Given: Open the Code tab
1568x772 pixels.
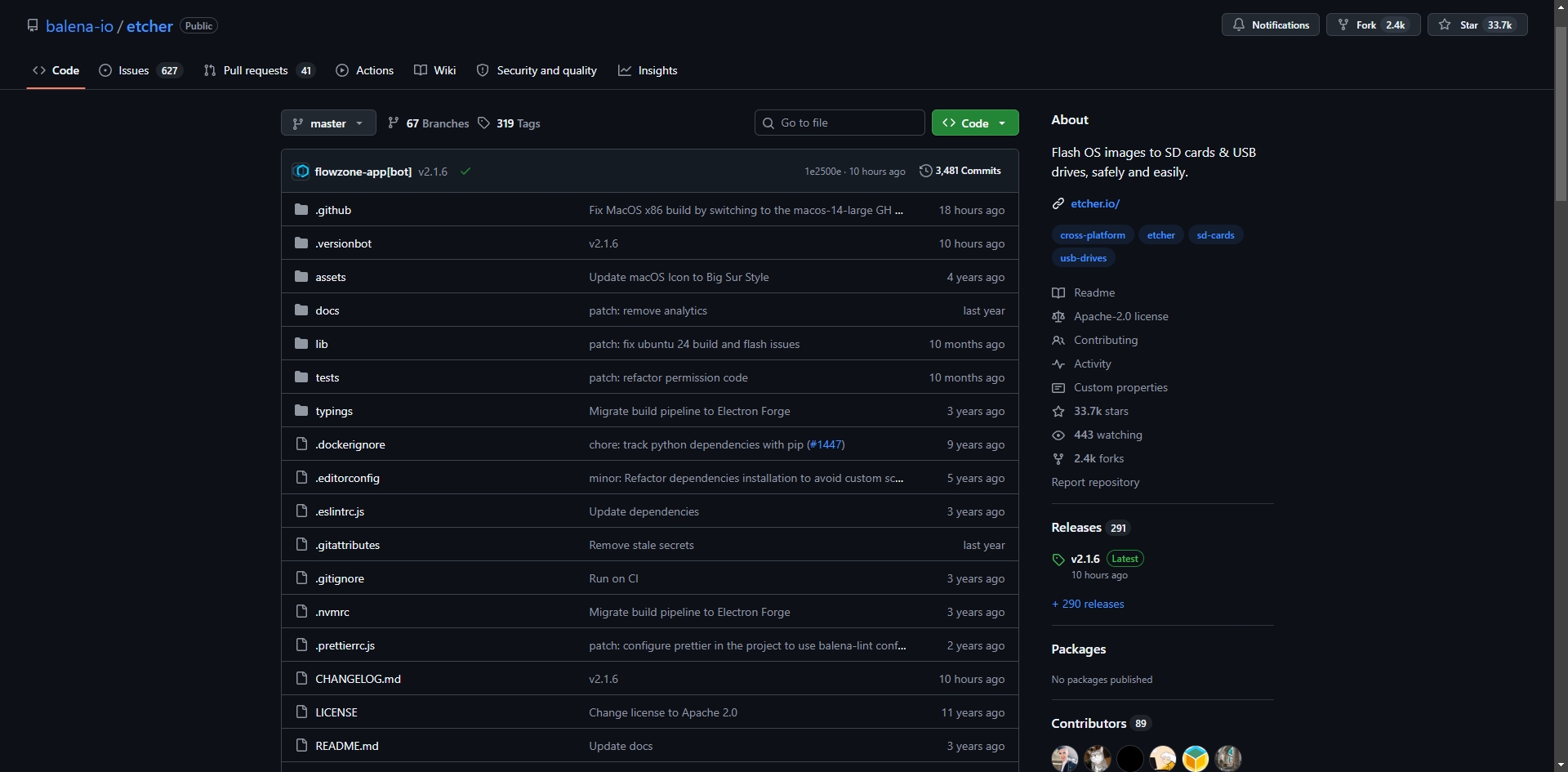Looking at the screenshot, I should point(56,70).
